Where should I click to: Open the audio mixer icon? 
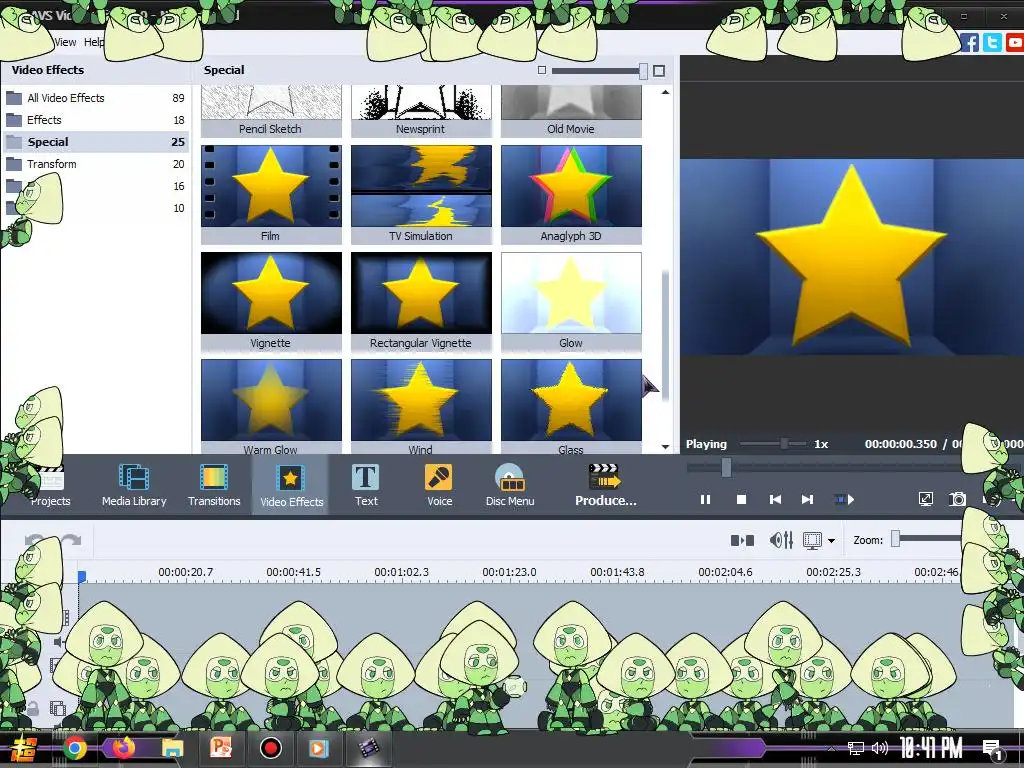coord(781,540)
